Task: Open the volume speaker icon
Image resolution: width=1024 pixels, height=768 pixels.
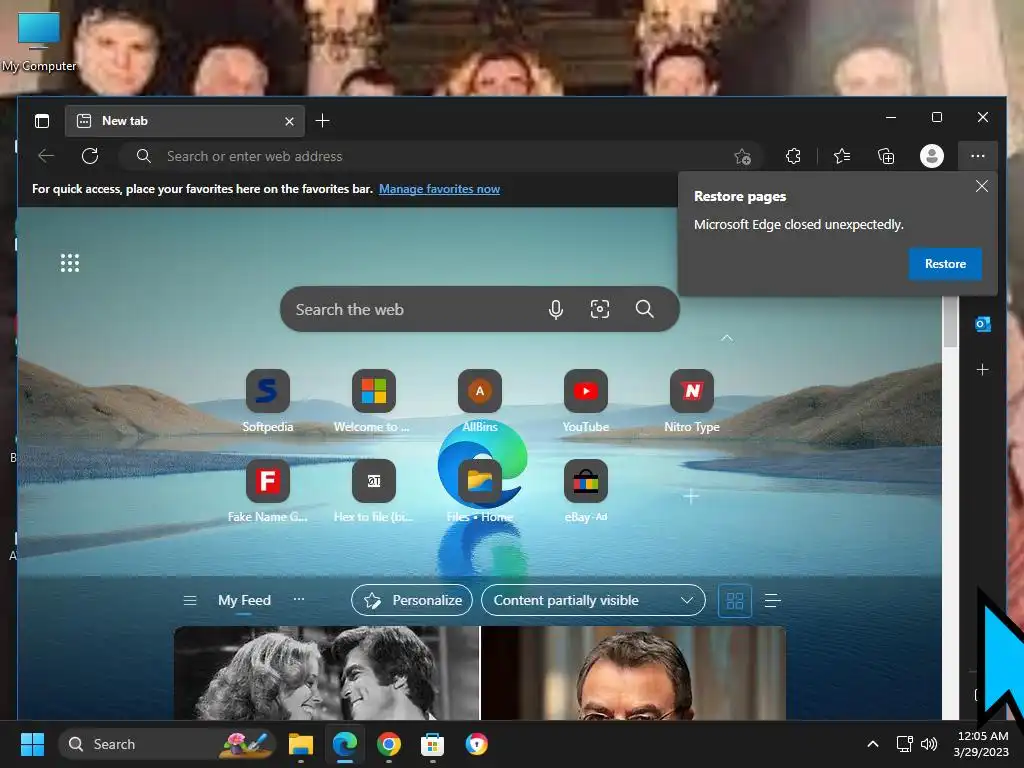Action: 928,744
